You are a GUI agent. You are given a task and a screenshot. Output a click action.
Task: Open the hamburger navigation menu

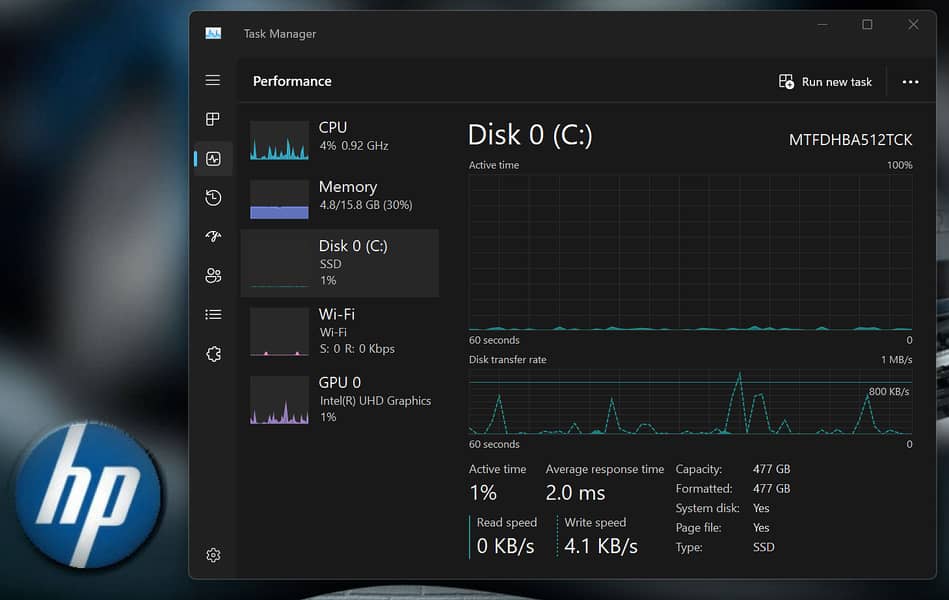click(x=213, y=80)
